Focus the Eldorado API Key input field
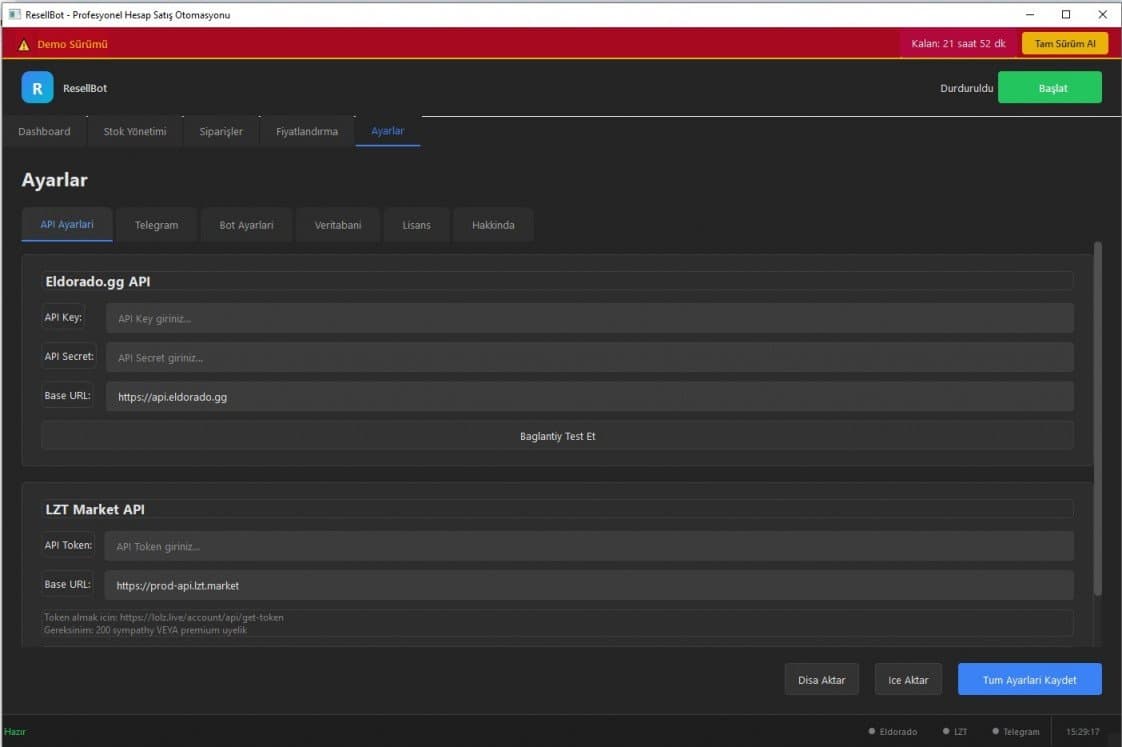 click(590, 318)
